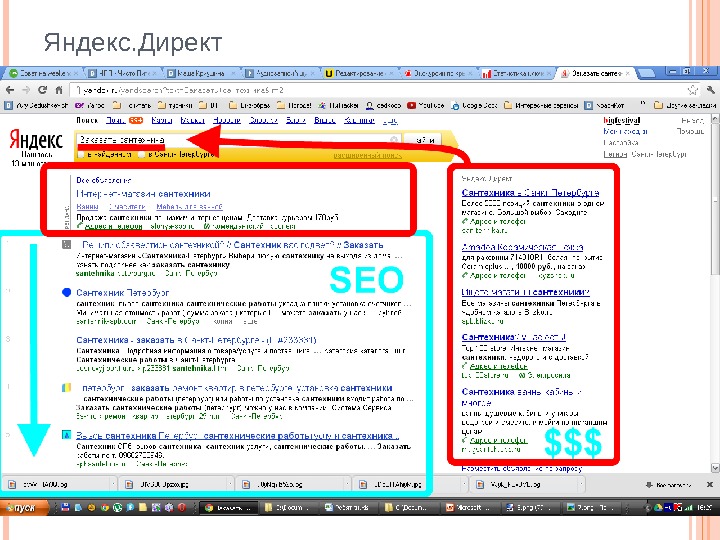The height and width of the screenshot is (540, 720).
Task: Switch to the first browser tab
Action: [x=45, y=73]
